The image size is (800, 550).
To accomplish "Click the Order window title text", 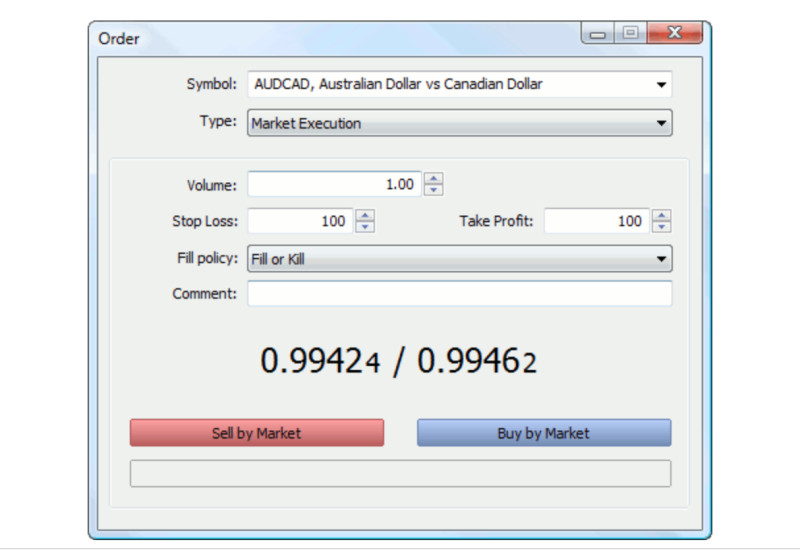I will pos(118,39).
